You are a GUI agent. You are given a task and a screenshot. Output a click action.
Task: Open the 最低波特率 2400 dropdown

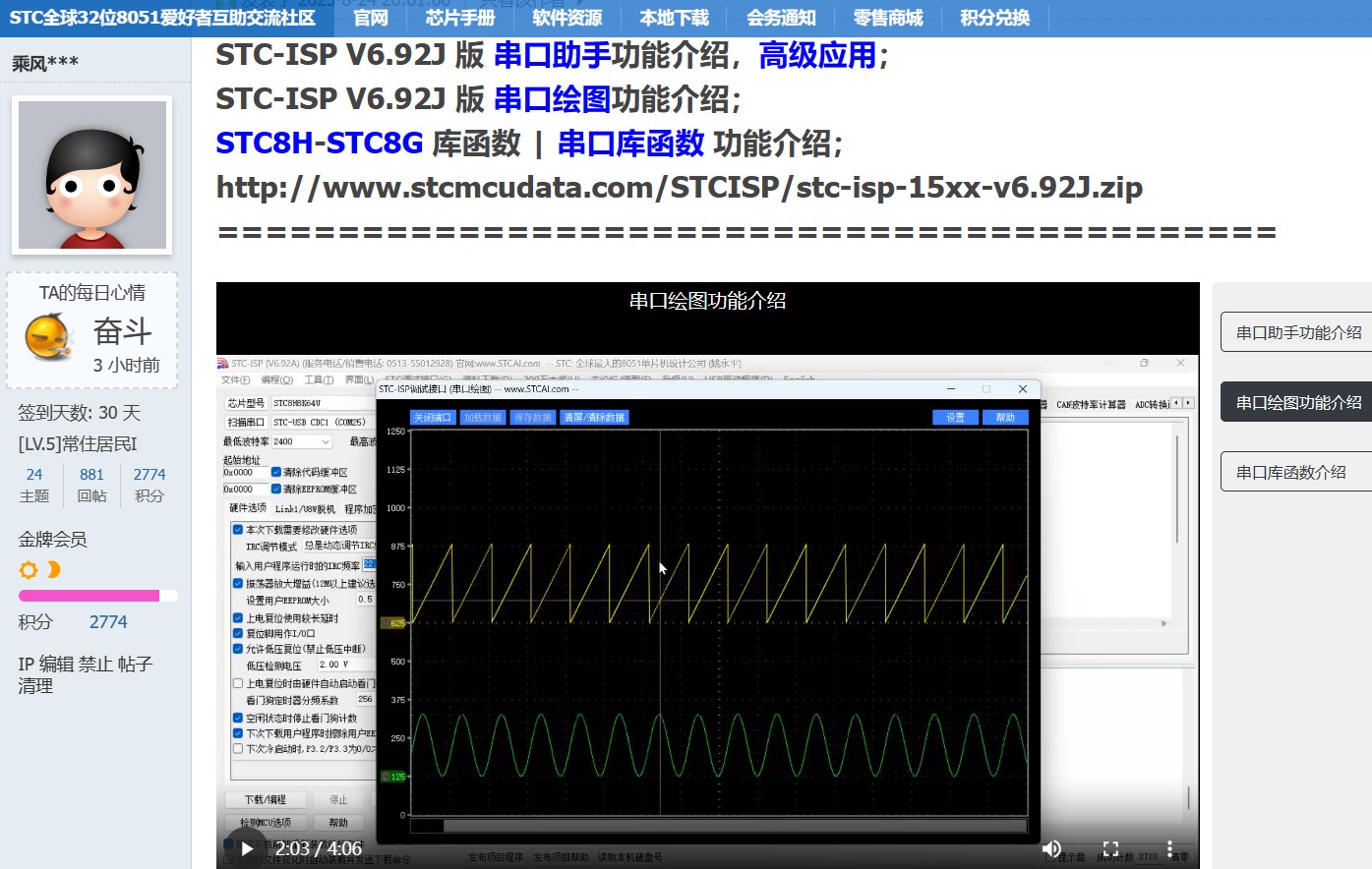pyautogui.click(x=302, y=441)
